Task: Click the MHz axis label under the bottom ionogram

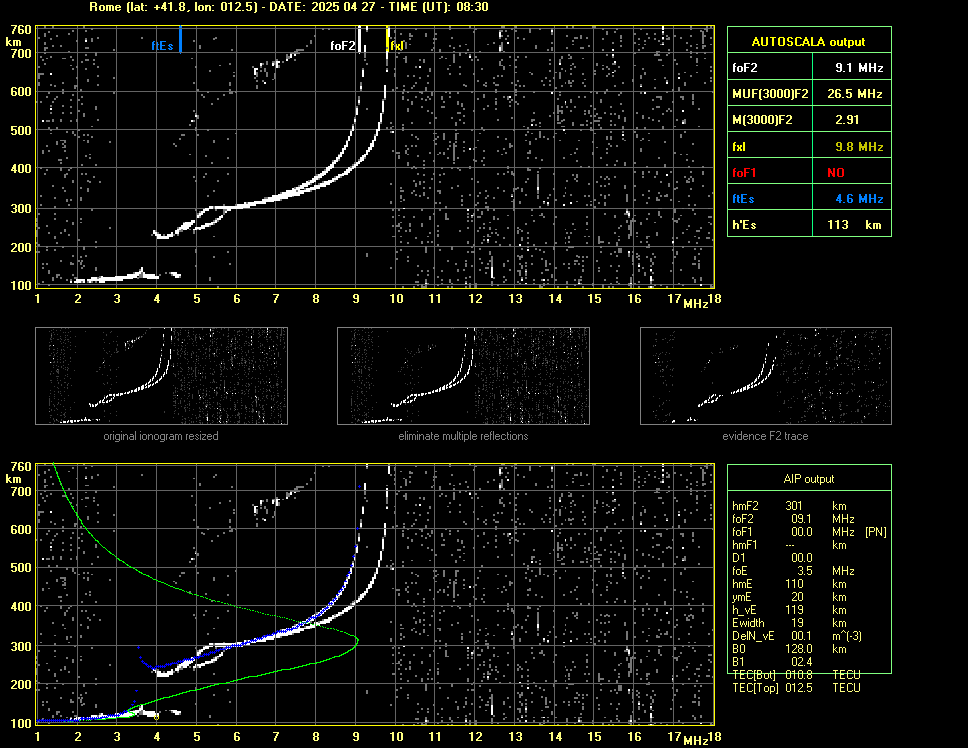Action: tap(695, 741)
